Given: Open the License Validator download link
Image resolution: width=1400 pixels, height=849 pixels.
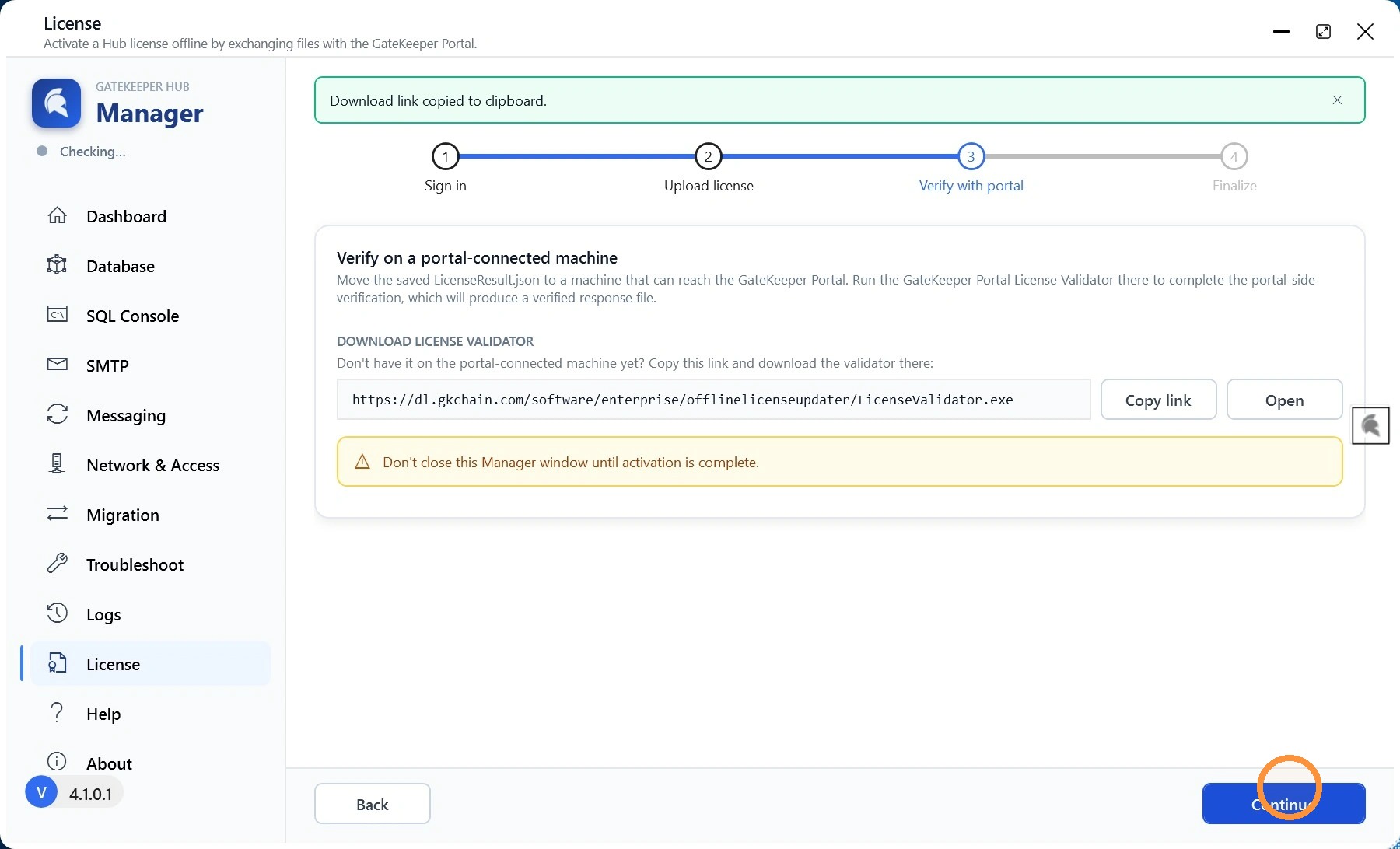Looking at the screenshot, I should pos(1285,400).
